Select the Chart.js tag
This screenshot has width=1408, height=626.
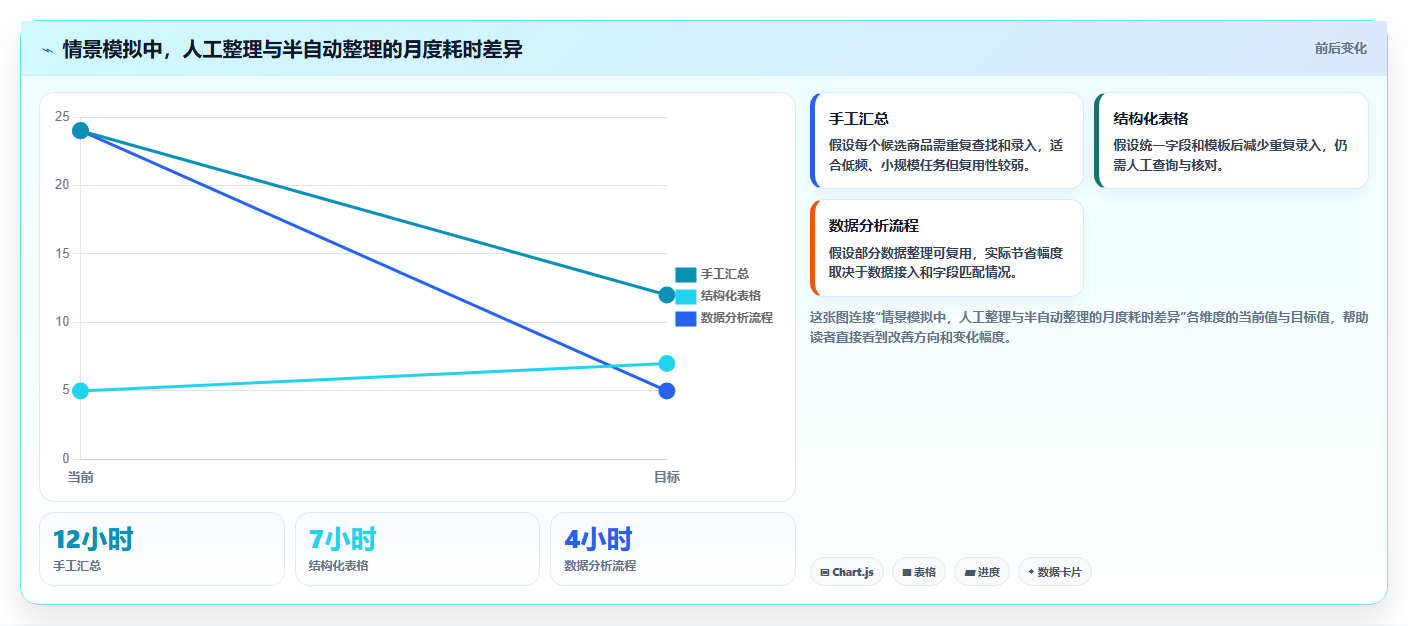[847, 572]
